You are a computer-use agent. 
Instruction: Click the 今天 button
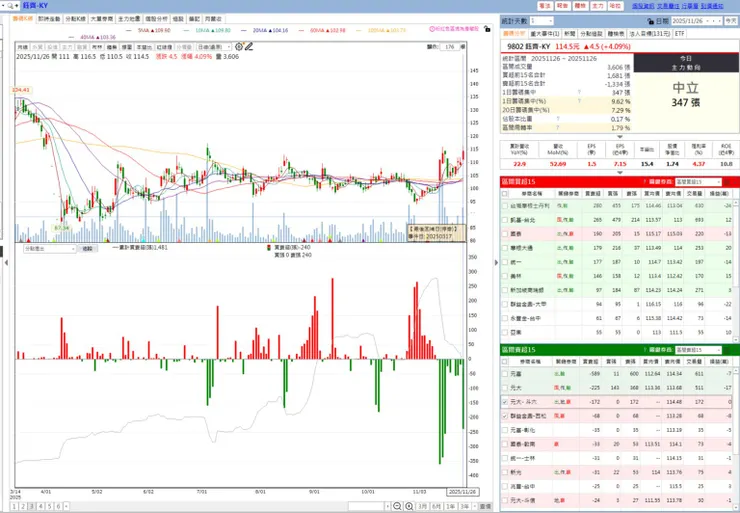pos(731,21)
